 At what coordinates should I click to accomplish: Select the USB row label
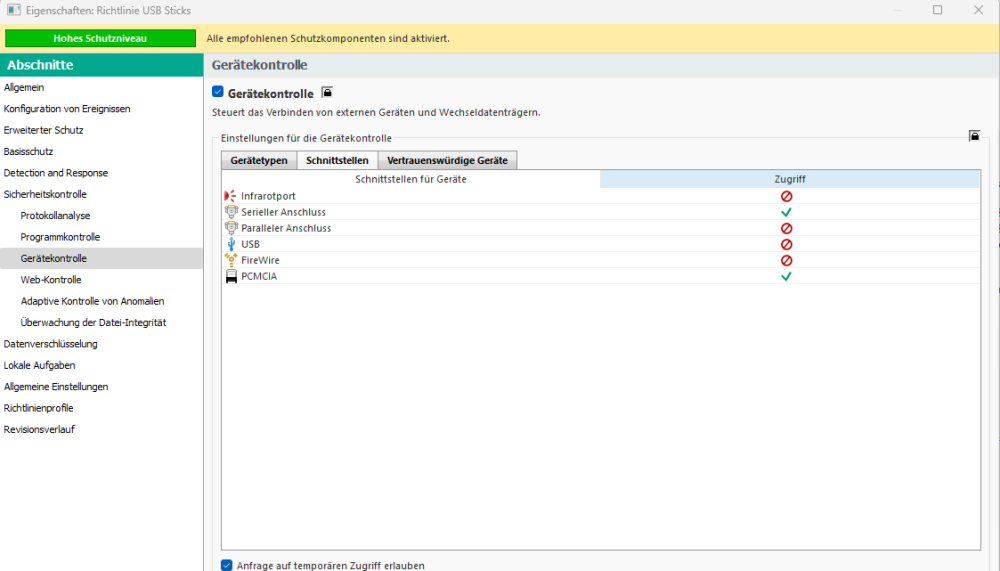250,244
